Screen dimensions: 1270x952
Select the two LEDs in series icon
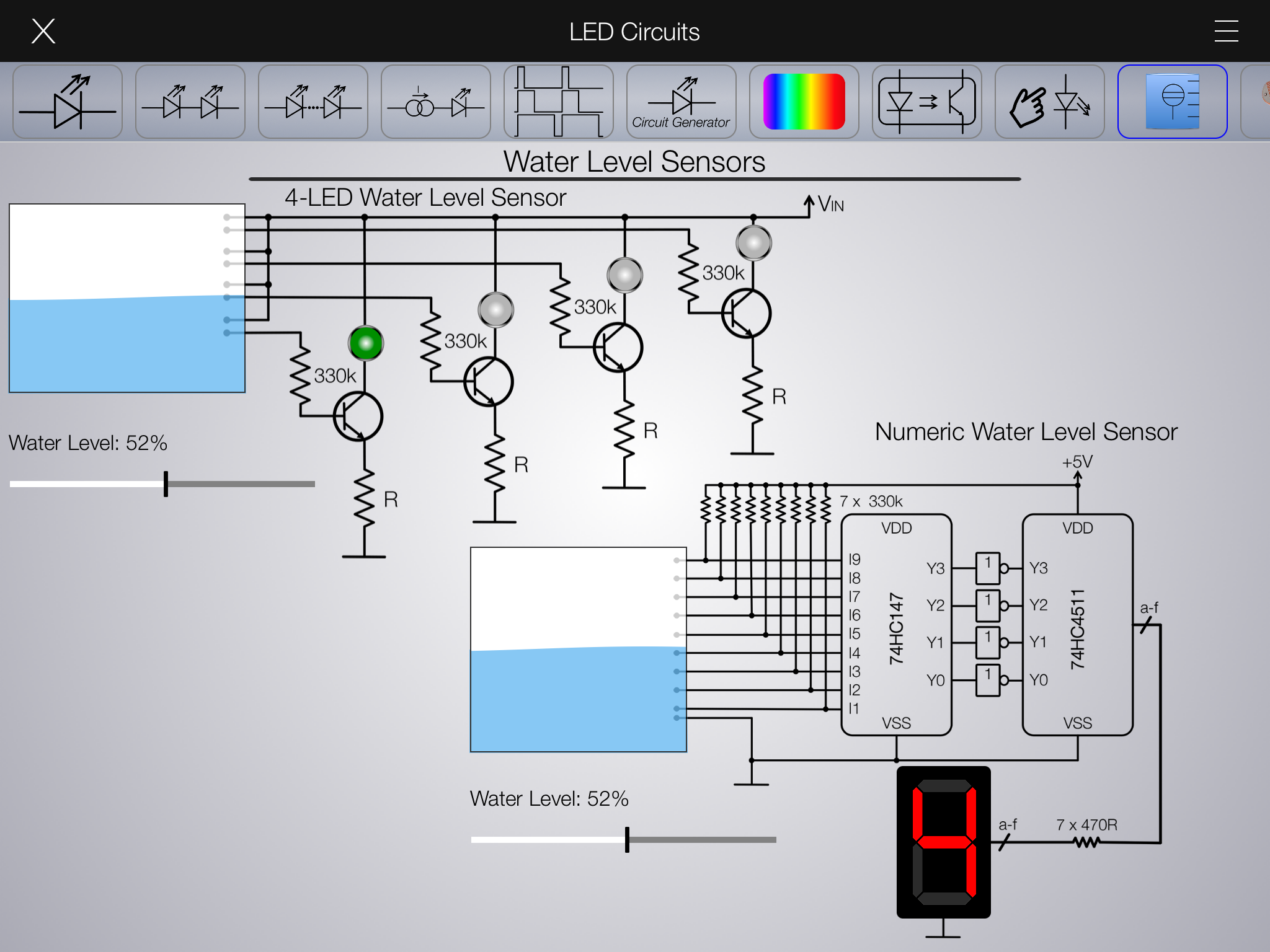(x=190, y=102)
